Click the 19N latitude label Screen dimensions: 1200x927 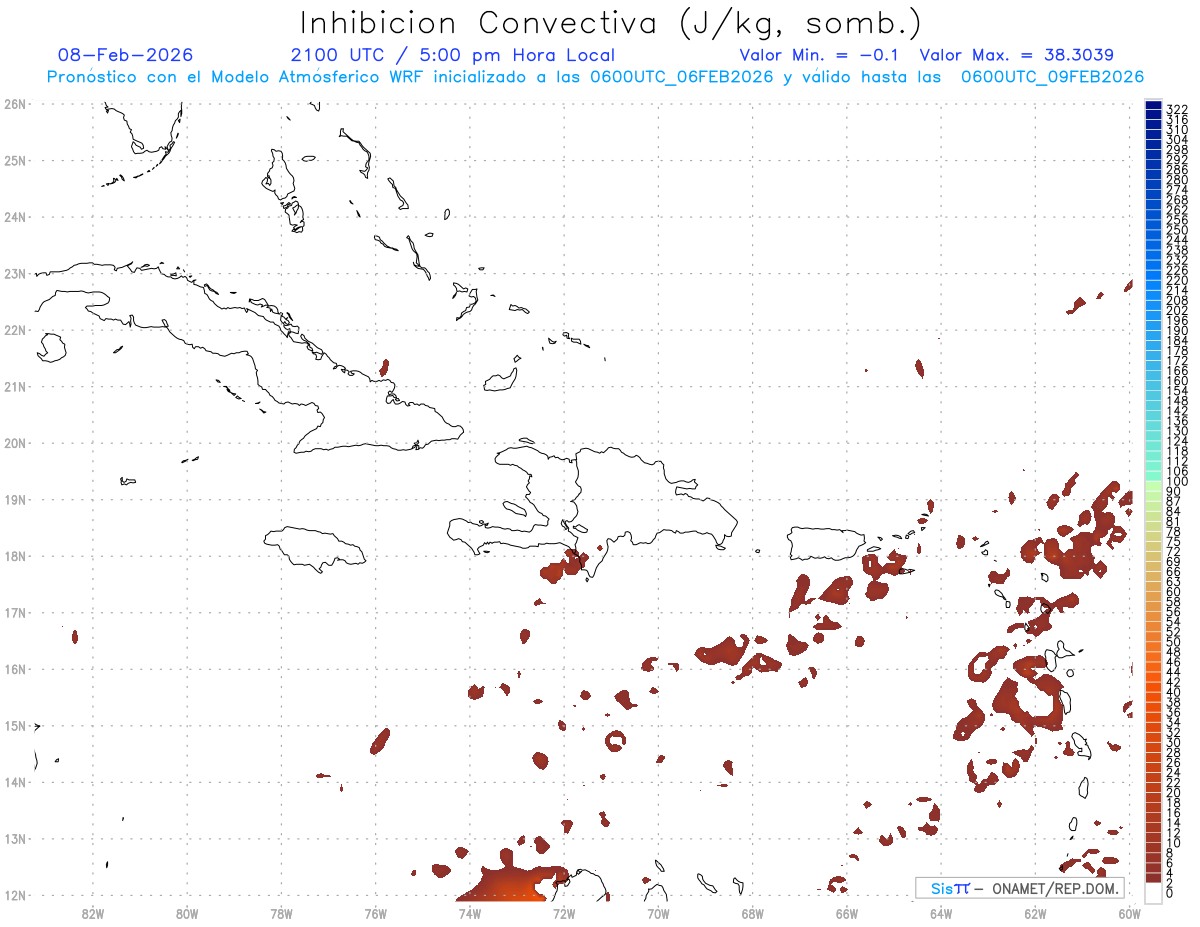[x=14, y=499]
